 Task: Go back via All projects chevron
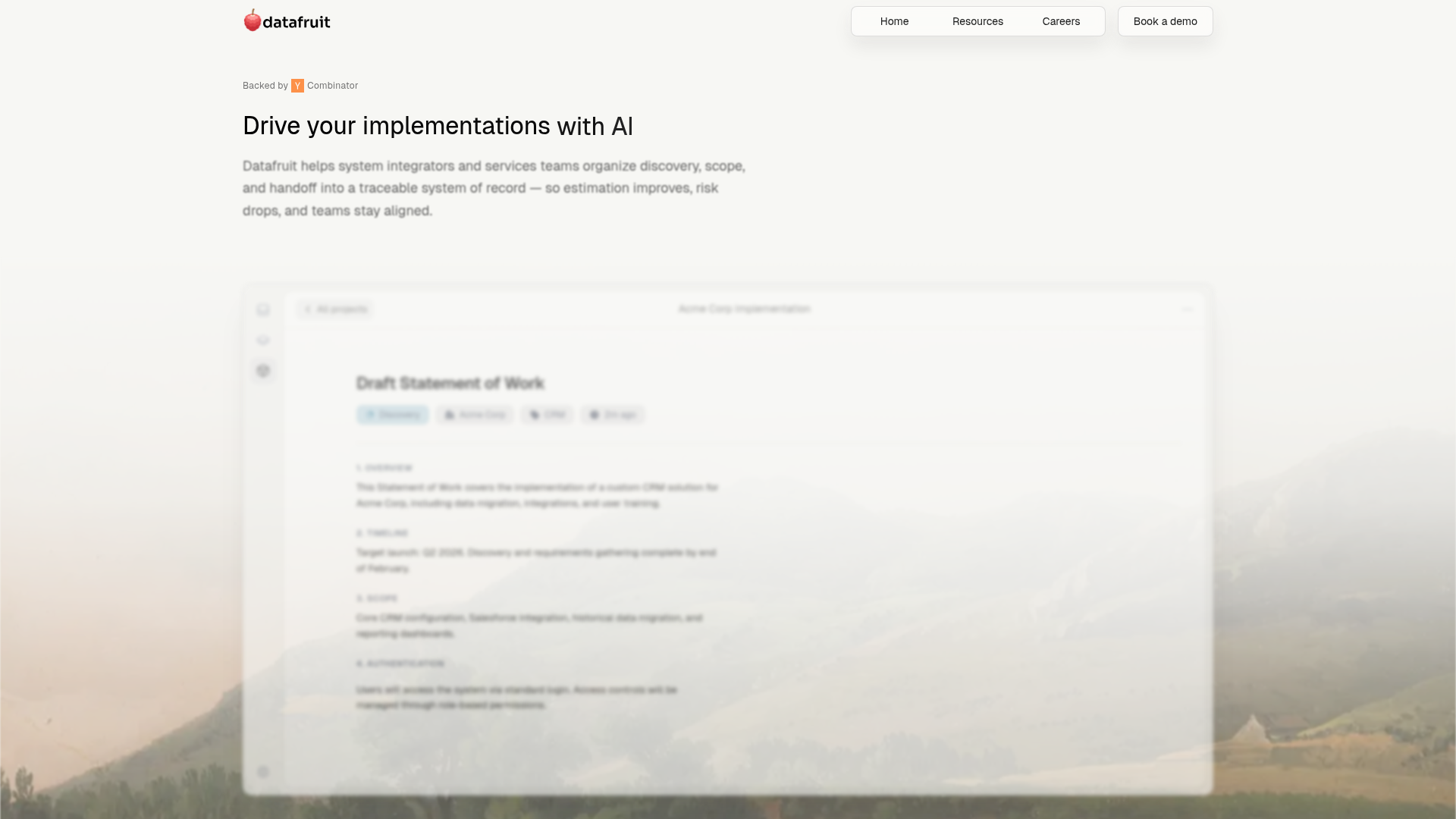tap(308, 309)
